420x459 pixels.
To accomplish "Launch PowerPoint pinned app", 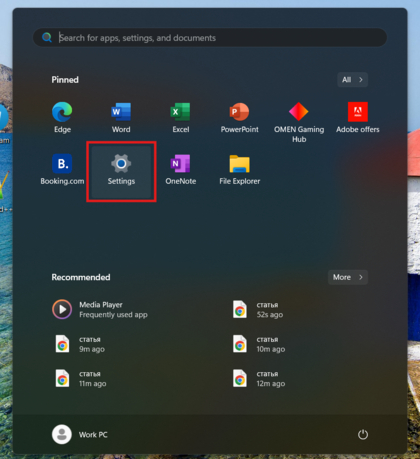I will 239,117.
